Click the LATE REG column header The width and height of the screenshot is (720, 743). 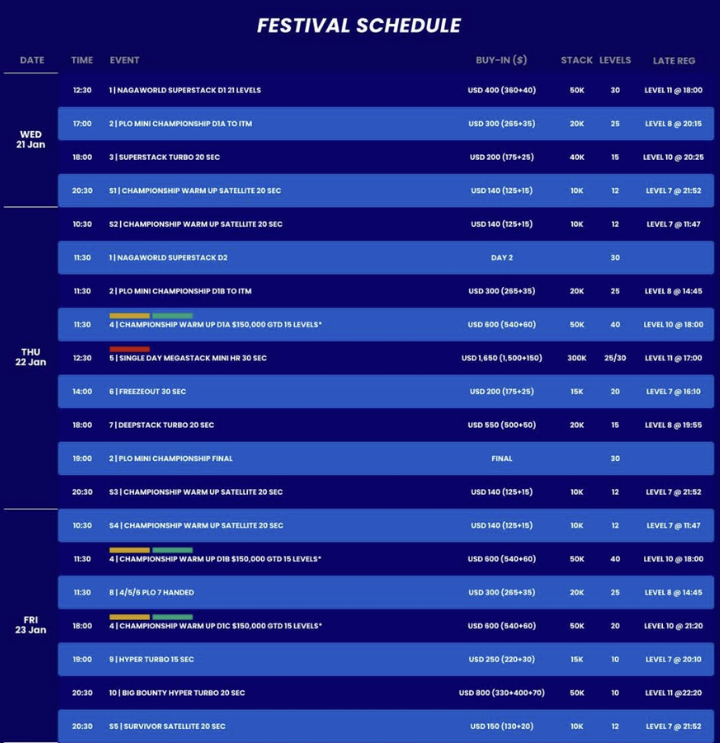pos(673,60)
